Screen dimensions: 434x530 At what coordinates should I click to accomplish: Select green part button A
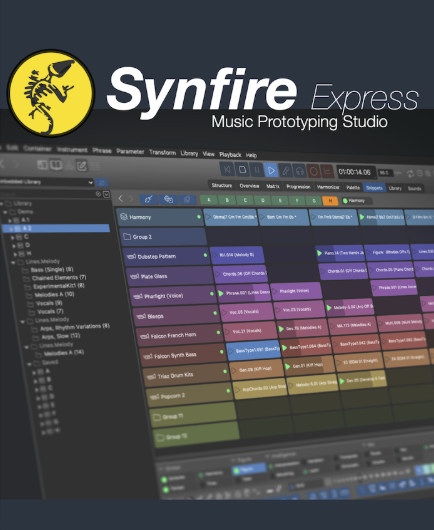(209, 200)
